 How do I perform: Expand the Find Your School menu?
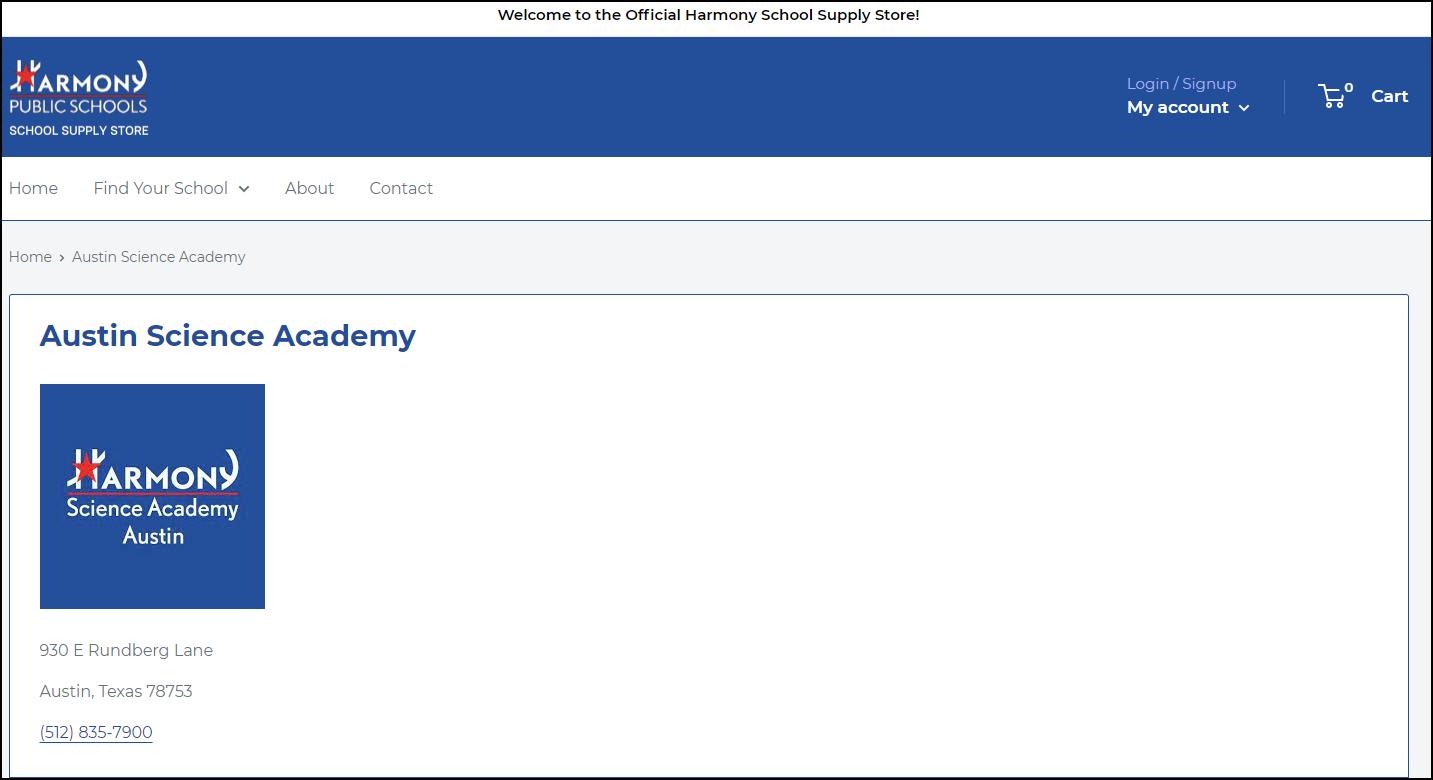tap(171, 188)
